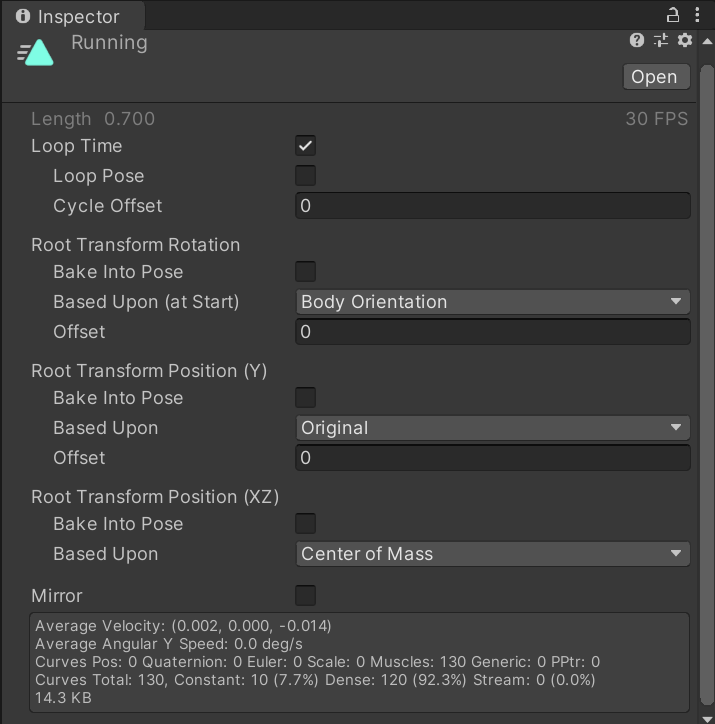
Task: Click the Based Upon (at Start) label
Action: tap(146, 302)
